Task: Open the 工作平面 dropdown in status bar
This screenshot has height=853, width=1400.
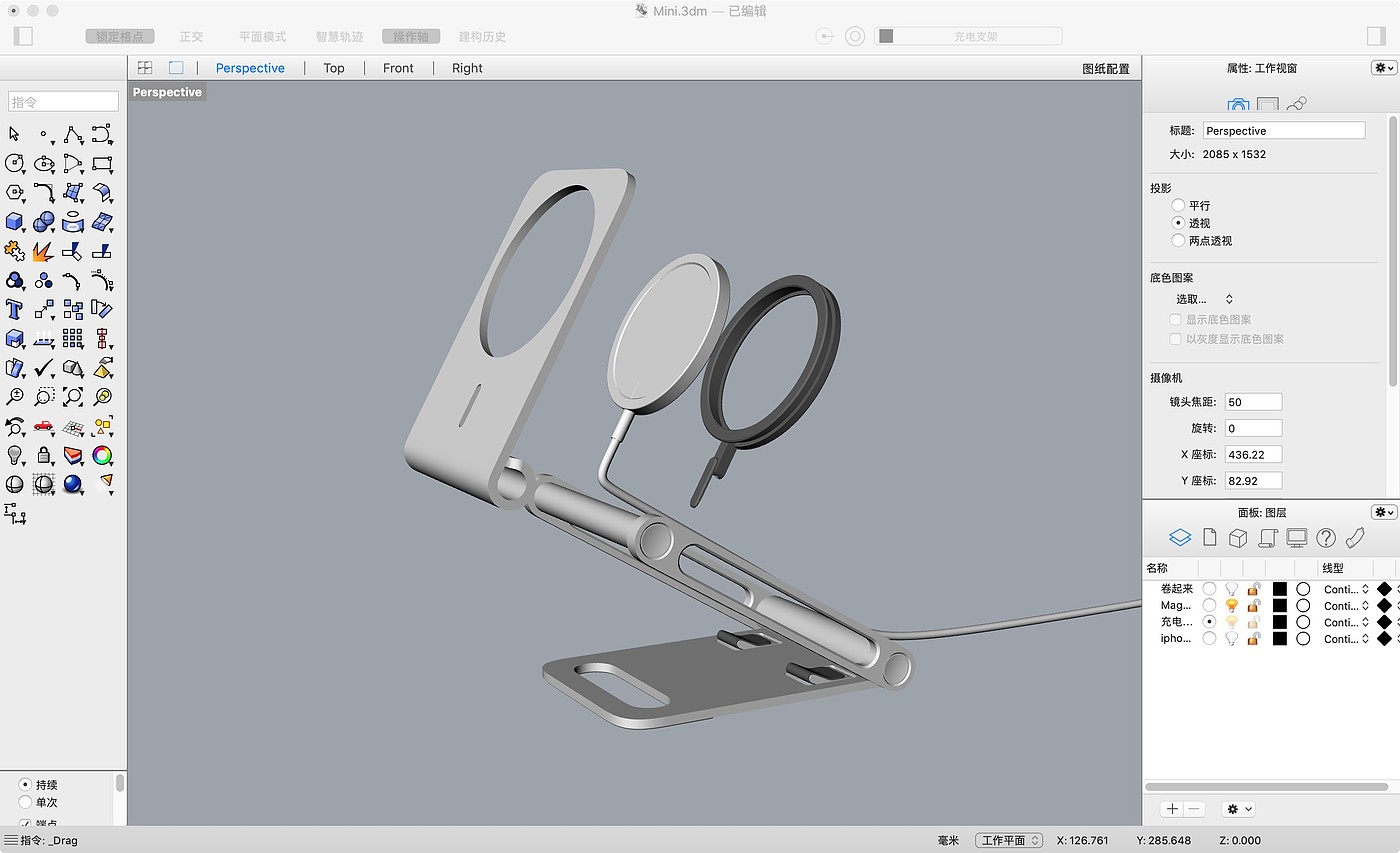Action: 1008,840
